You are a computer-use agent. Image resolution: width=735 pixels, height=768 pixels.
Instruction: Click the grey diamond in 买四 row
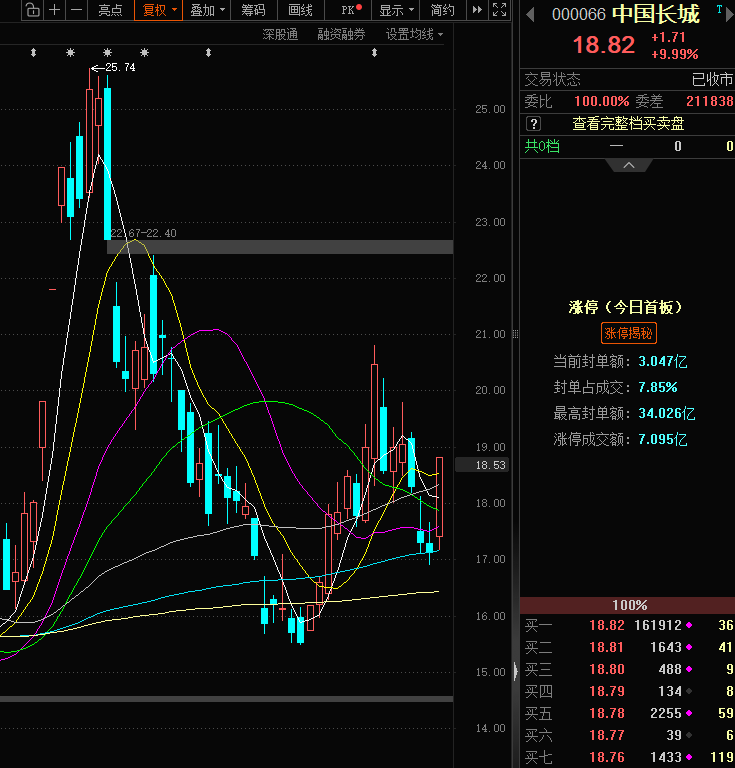(689, 691)
